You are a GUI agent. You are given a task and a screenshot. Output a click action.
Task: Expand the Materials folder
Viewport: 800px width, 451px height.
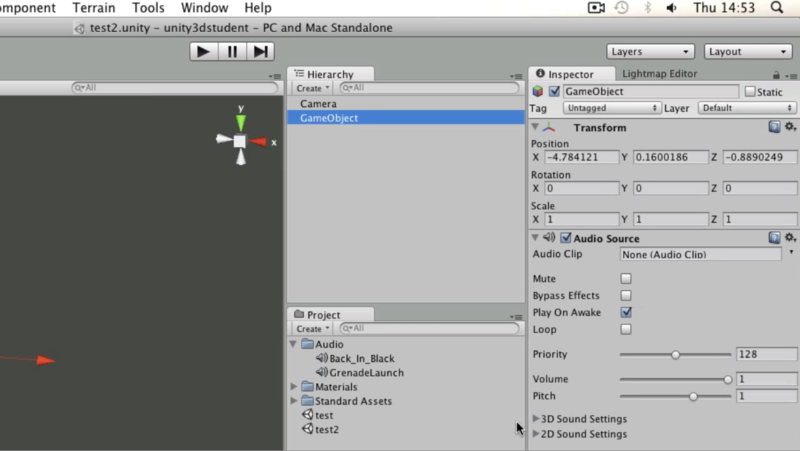coord(294,386)
